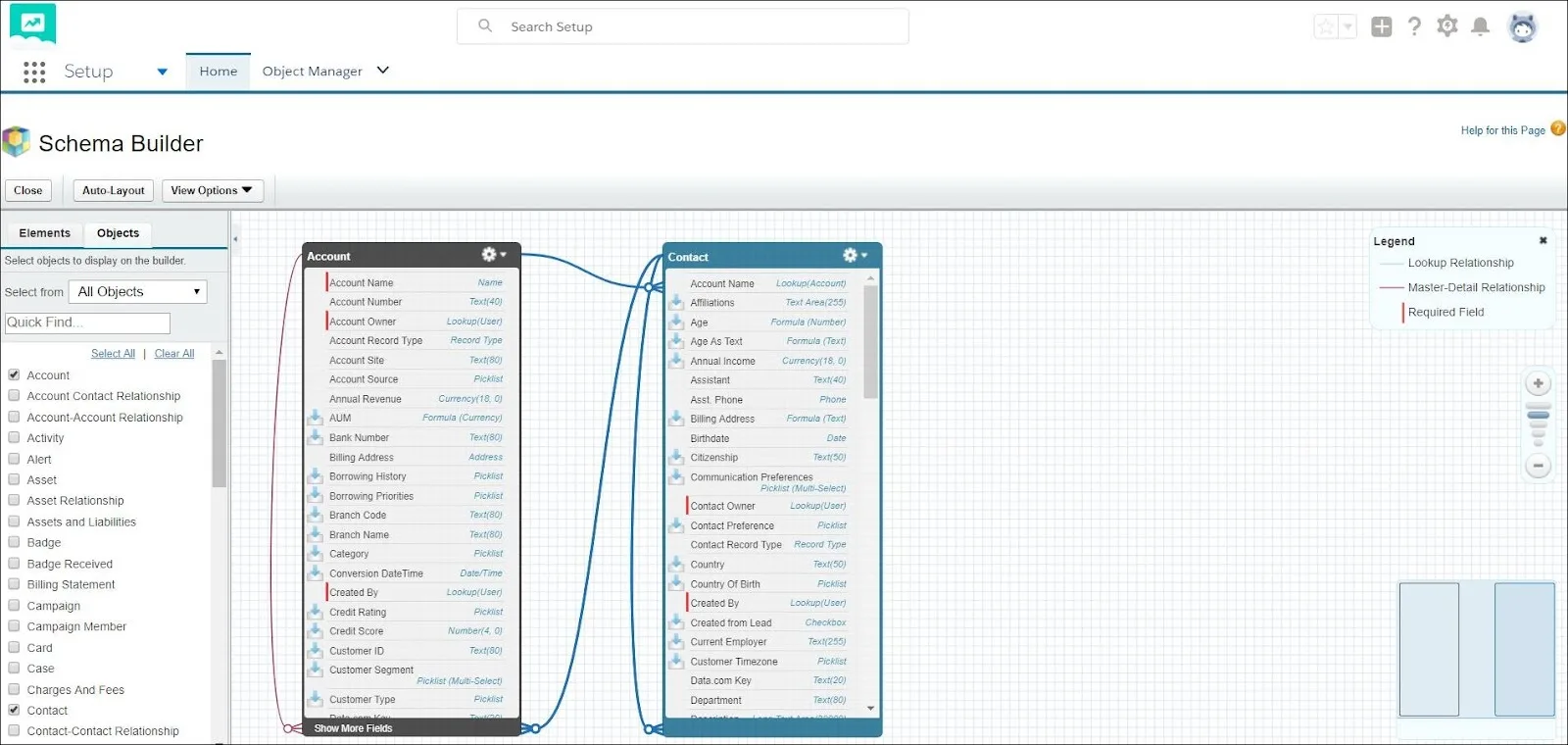Click the Quick Find input field

coord(87,323)
